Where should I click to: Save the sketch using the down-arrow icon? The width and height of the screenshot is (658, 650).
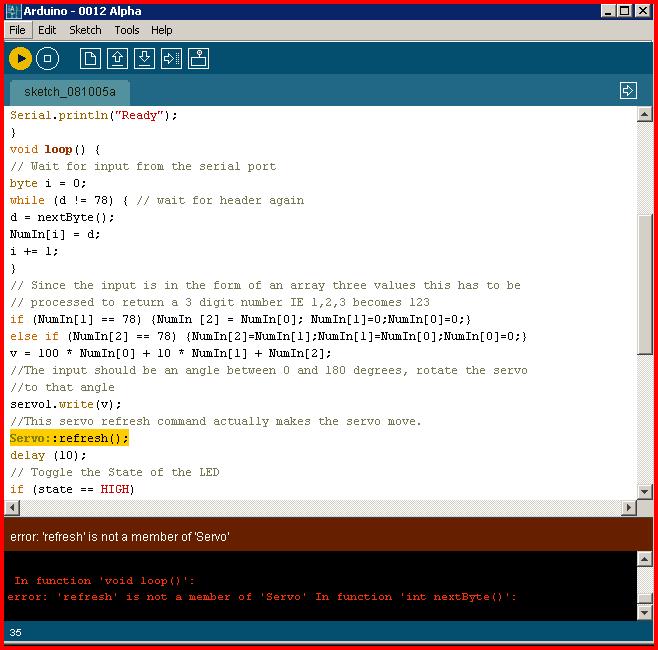point(144,59)
